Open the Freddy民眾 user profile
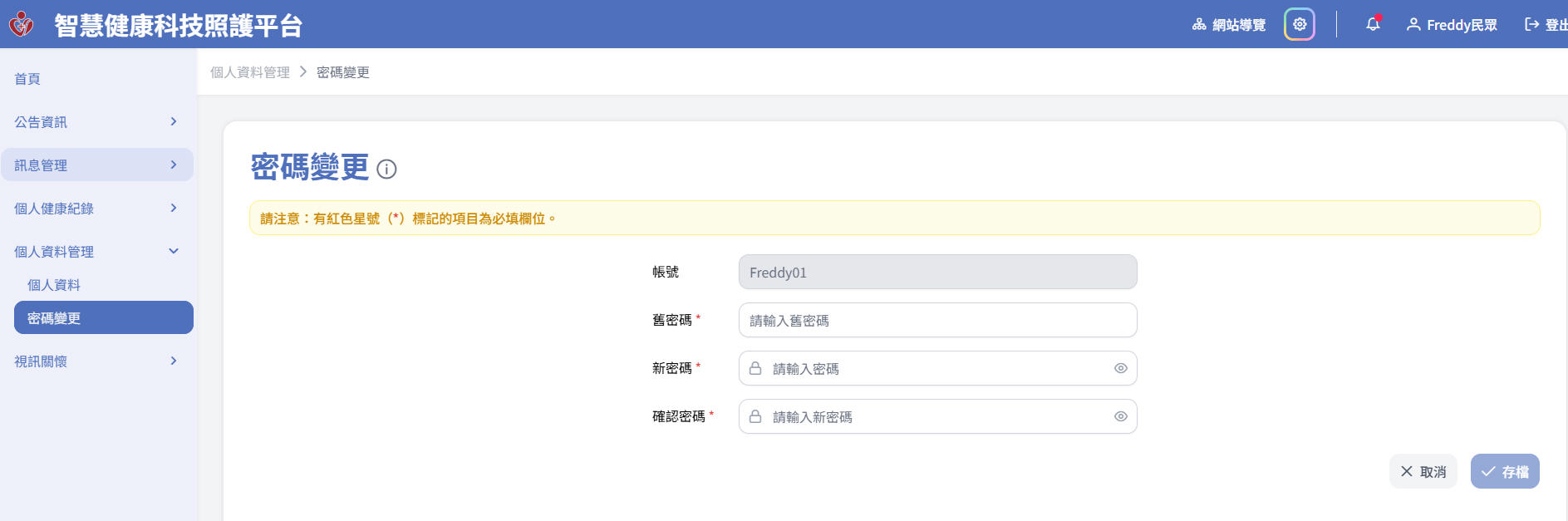Screen dimensions: 1568x521 click(x=1452, y=25)
